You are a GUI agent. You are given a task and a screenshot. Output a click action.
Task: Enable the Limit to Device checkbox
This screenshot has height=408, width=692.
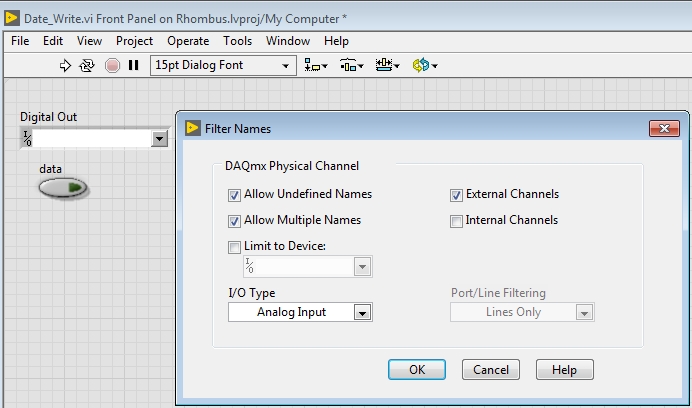[x=234, y=247]
